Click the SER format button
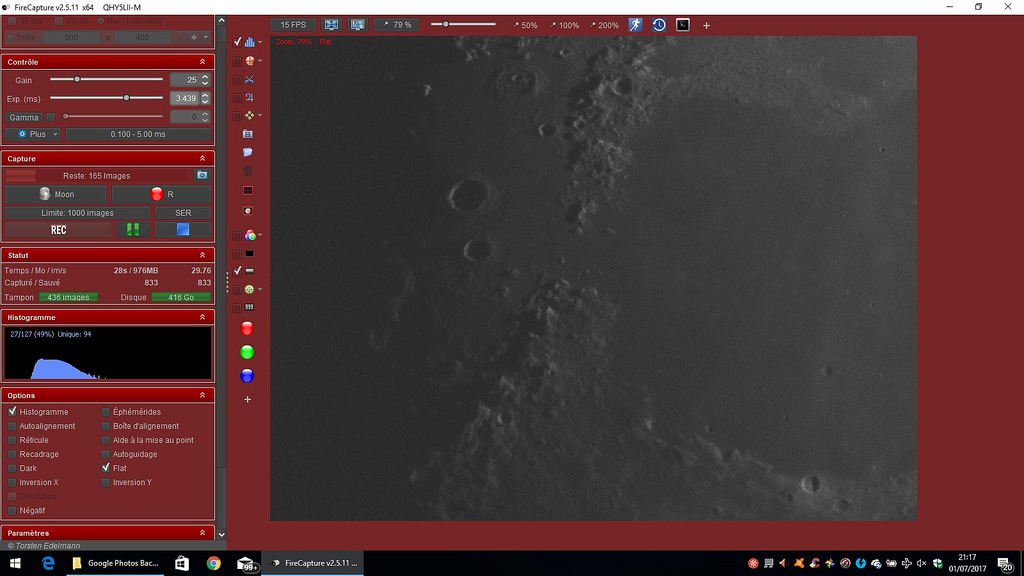Screen dimensions: 1024x576 pos(183,213)
